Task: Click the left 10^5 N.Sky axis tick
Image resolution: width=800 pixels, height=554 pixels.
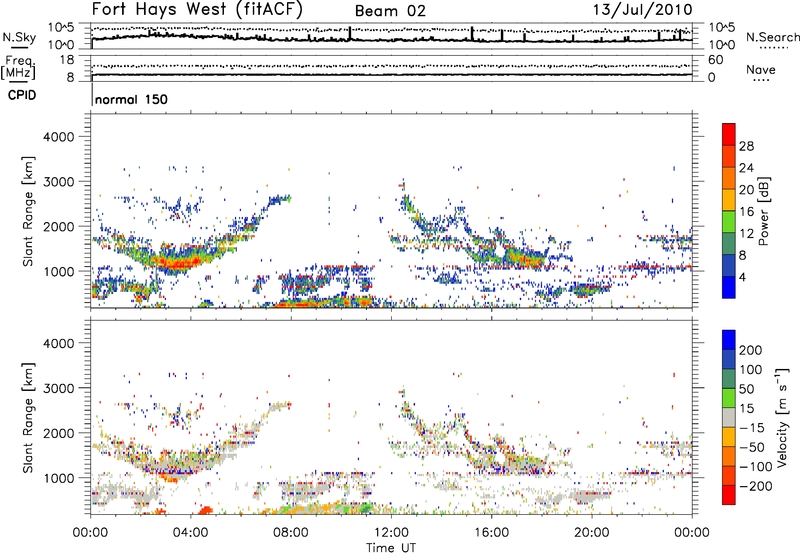Action: point(61,28)
